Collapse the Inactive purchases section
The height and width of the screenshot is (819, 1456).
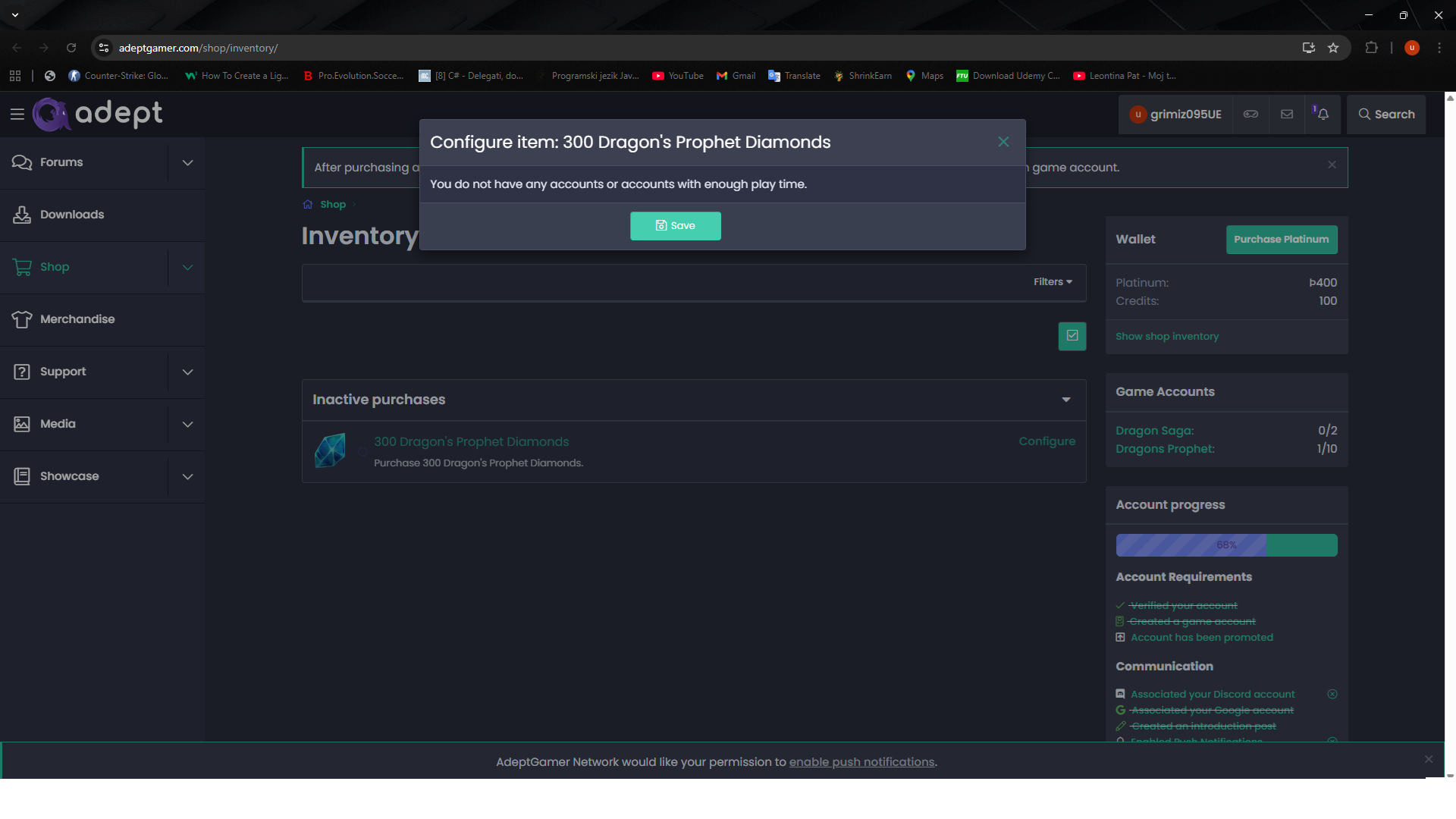[x=1066, y=400]
